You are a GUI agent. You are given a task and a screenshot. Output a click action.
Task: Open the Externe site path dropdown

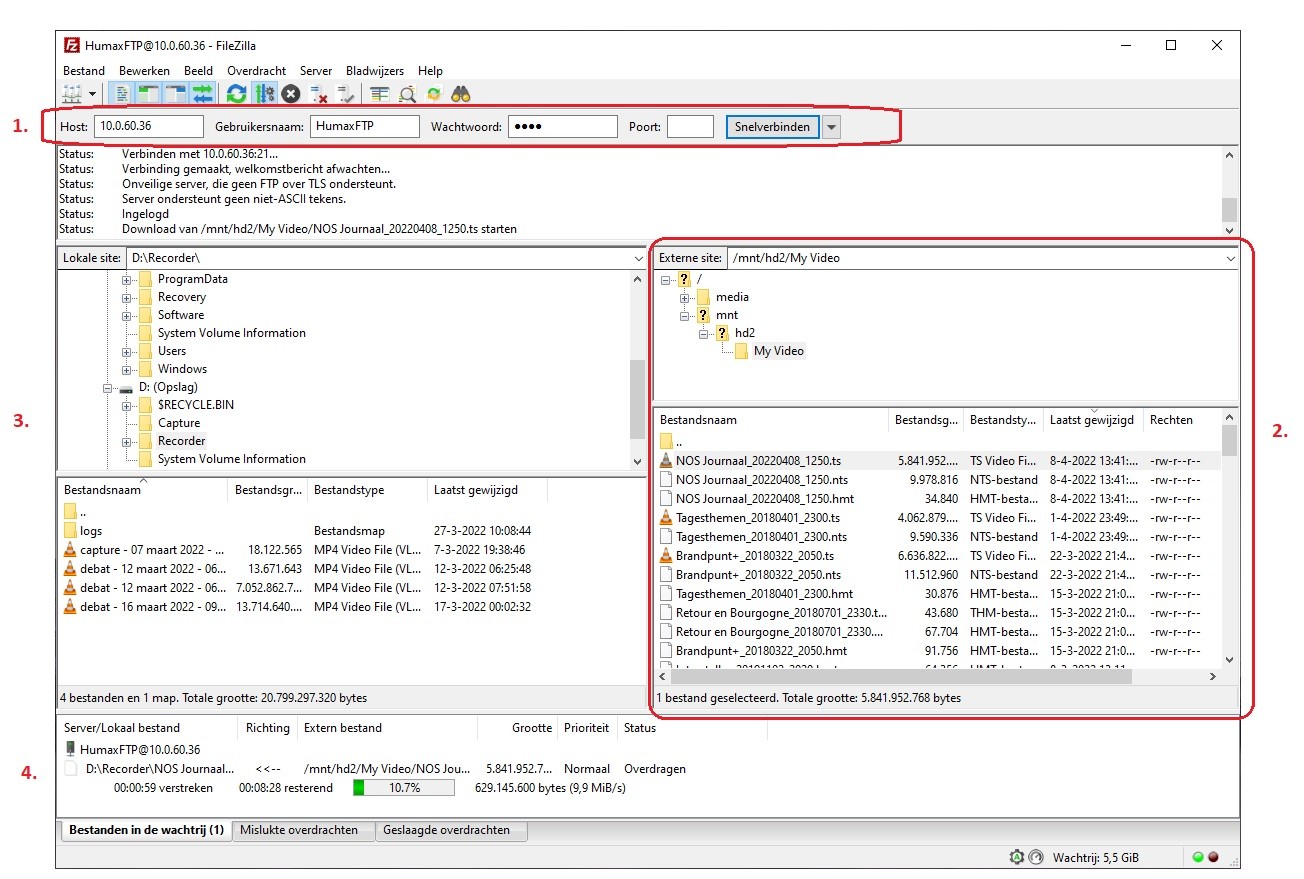click(1230, 258)
